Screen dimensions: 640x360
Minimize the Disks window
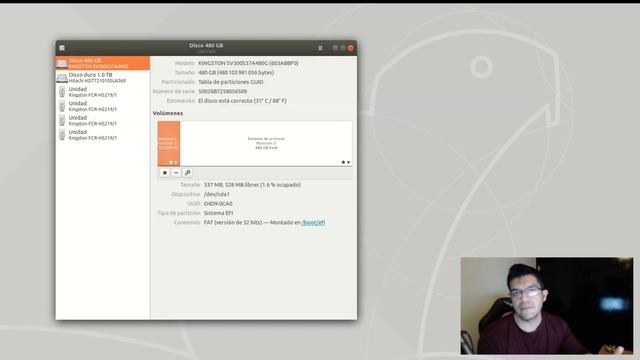pyautogui.click(x=335, y=48)
